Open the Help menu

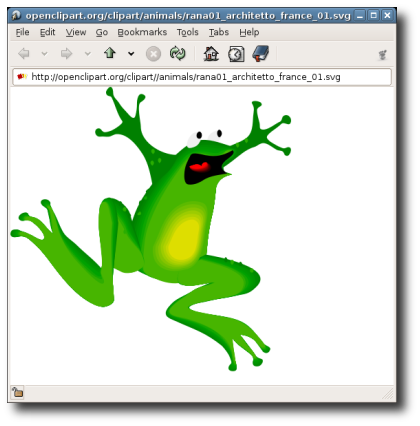click(x=249, y=32)
